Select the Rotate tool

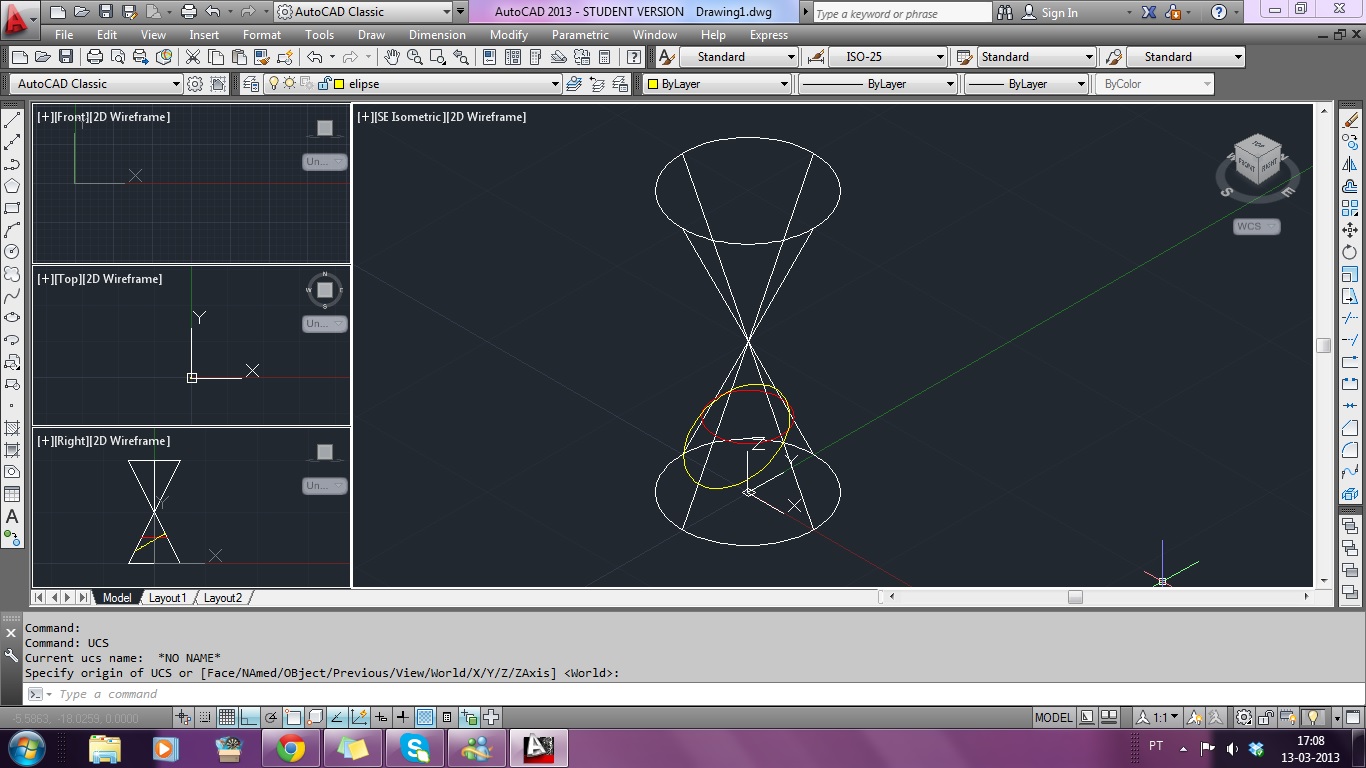[x=1350, y=252]
